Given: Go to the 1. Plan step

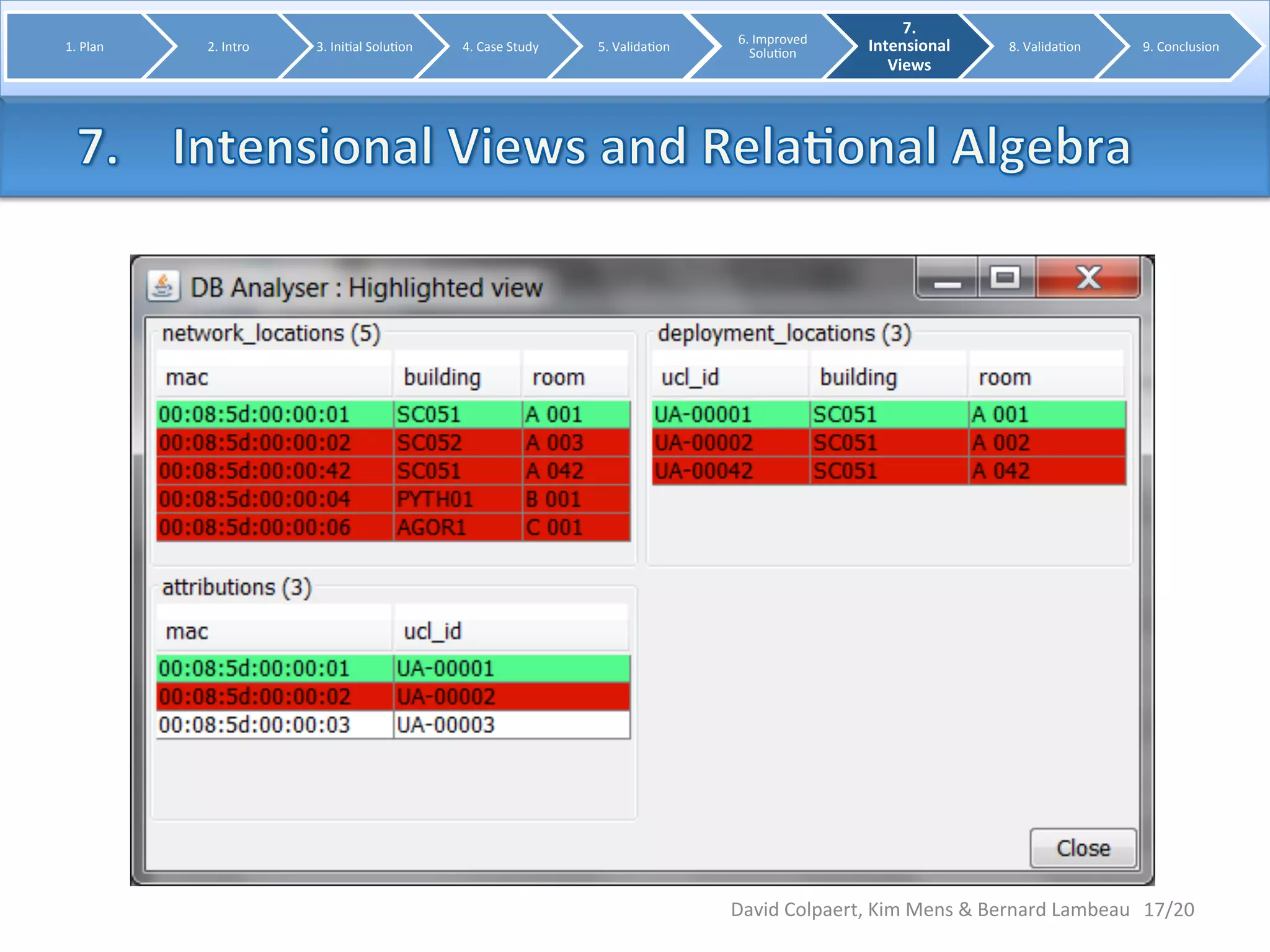Looking at the screenshot, I should (x=84, y=47).
